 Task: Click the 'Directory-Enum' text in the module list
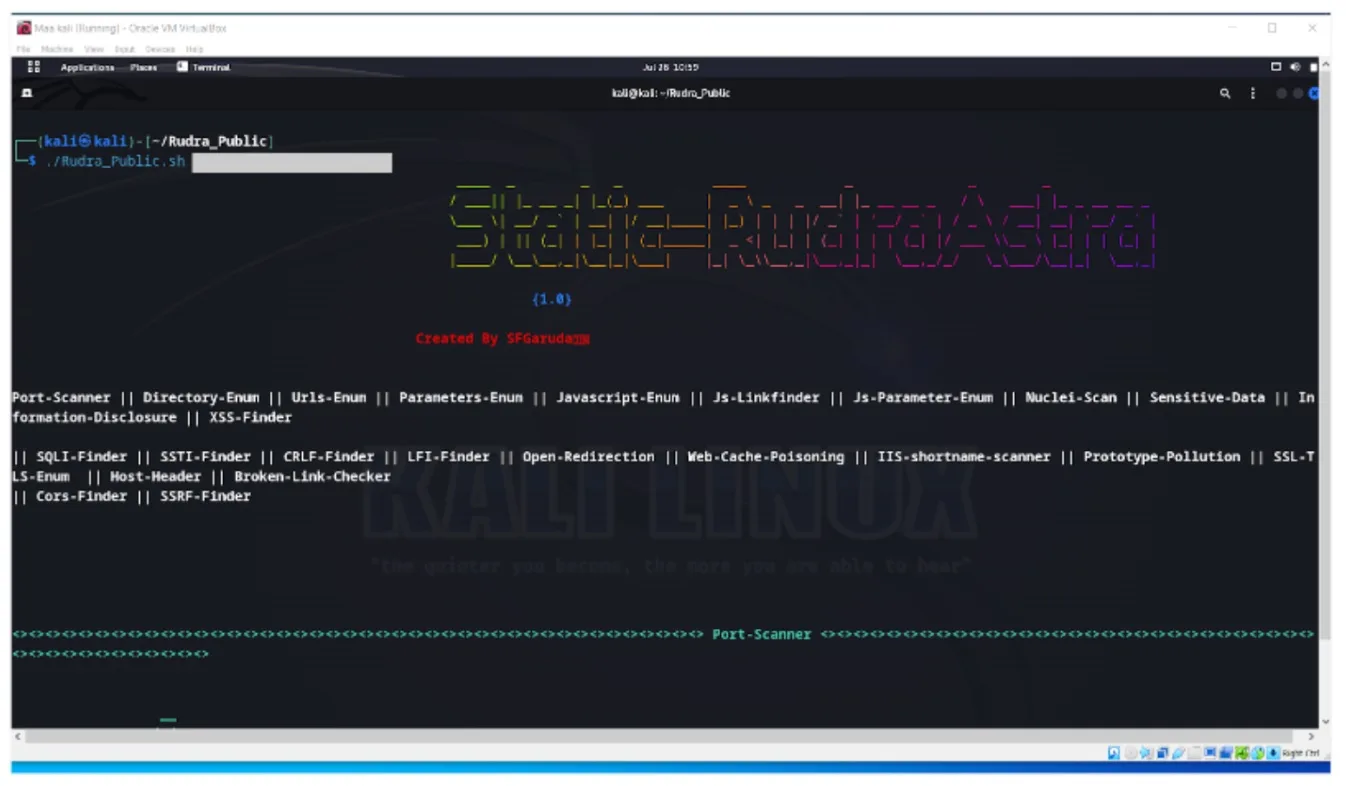[201, 397]
